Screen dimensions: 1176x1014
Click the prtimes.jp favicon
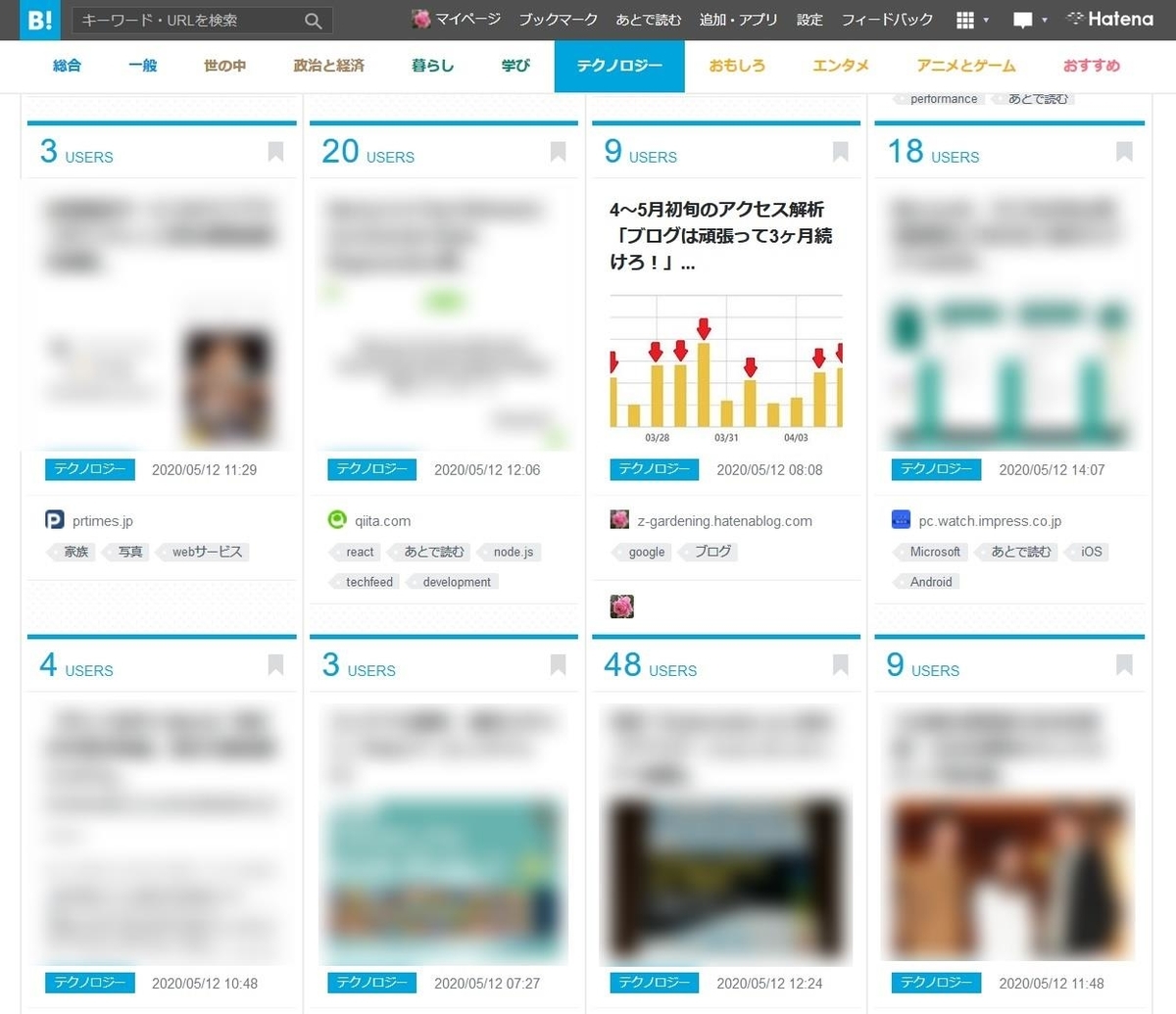pos(55,520)
